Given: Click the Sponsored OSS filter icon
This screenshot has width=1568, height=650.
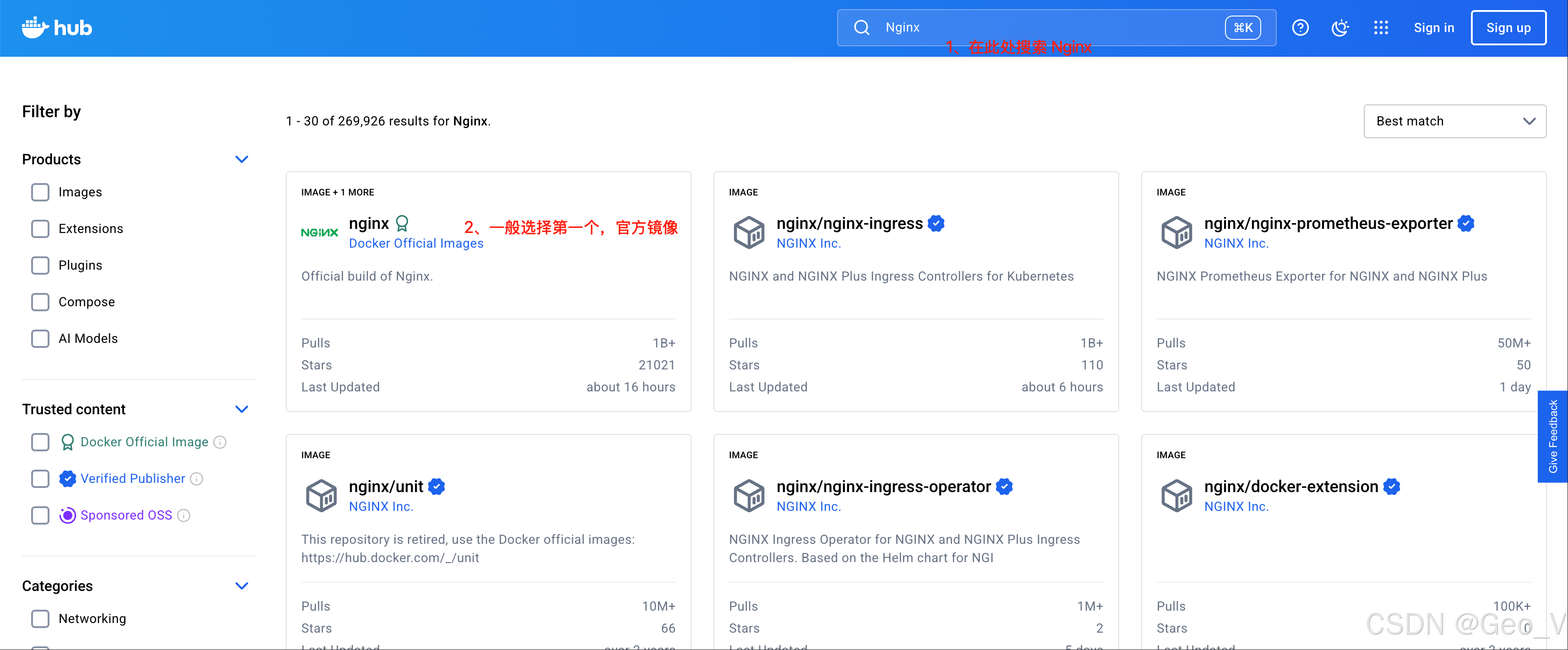Looking at the screenshot, I should pos(68,515).
